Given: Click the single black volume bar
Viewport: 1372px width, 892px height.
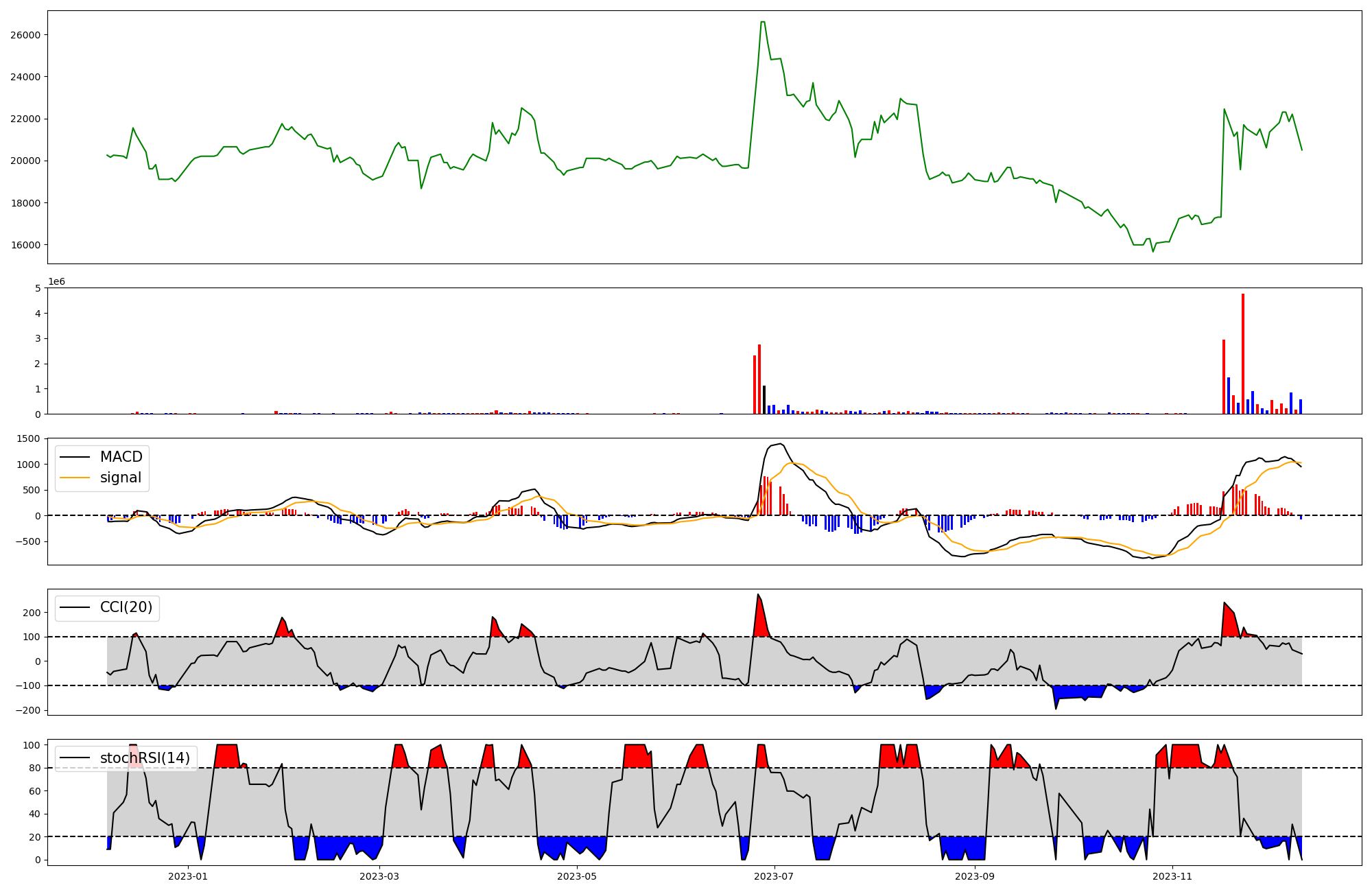Looking at the screenshot, I should pyautogui.click(x=764, y=400).
